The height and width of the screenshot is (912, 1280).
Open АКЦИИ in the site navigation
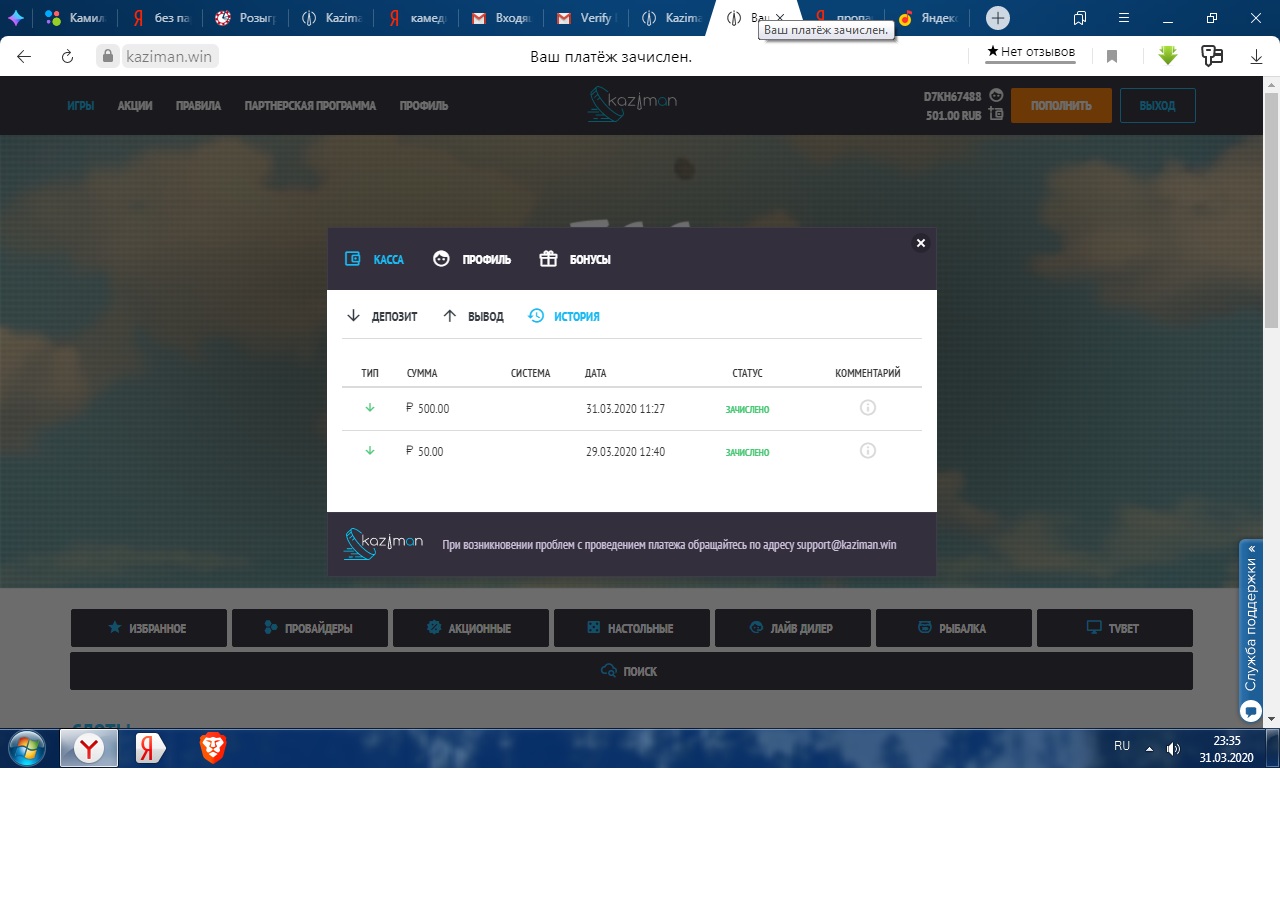[135, 106]
